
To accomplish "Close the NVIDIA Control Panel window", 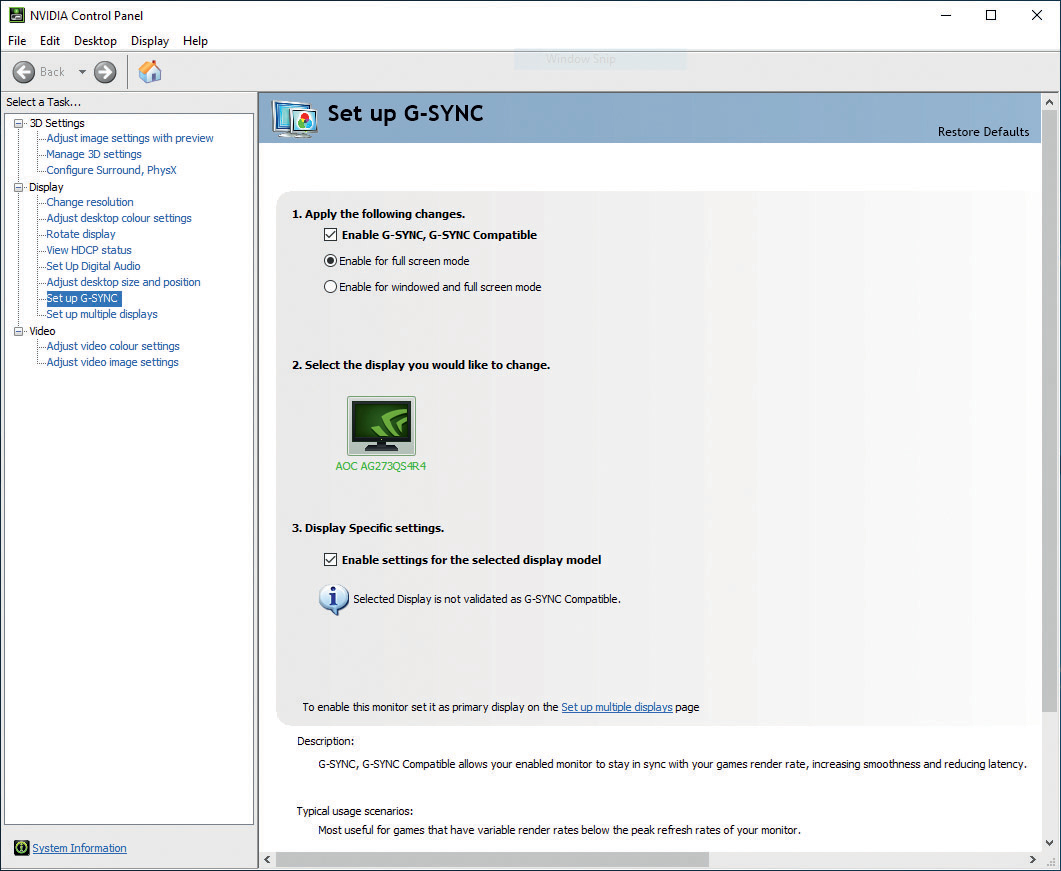I will tap(1037, 15).
